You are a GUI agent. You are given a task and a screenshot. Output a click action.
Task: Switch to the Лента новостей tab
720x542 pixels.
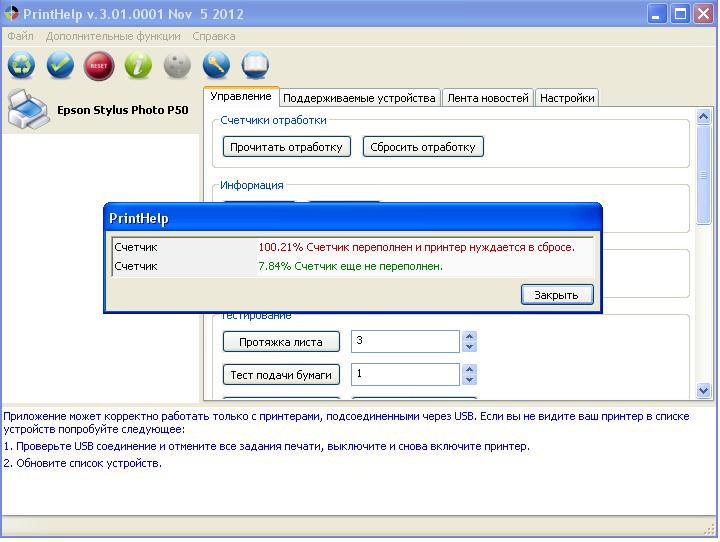[488, 98]
